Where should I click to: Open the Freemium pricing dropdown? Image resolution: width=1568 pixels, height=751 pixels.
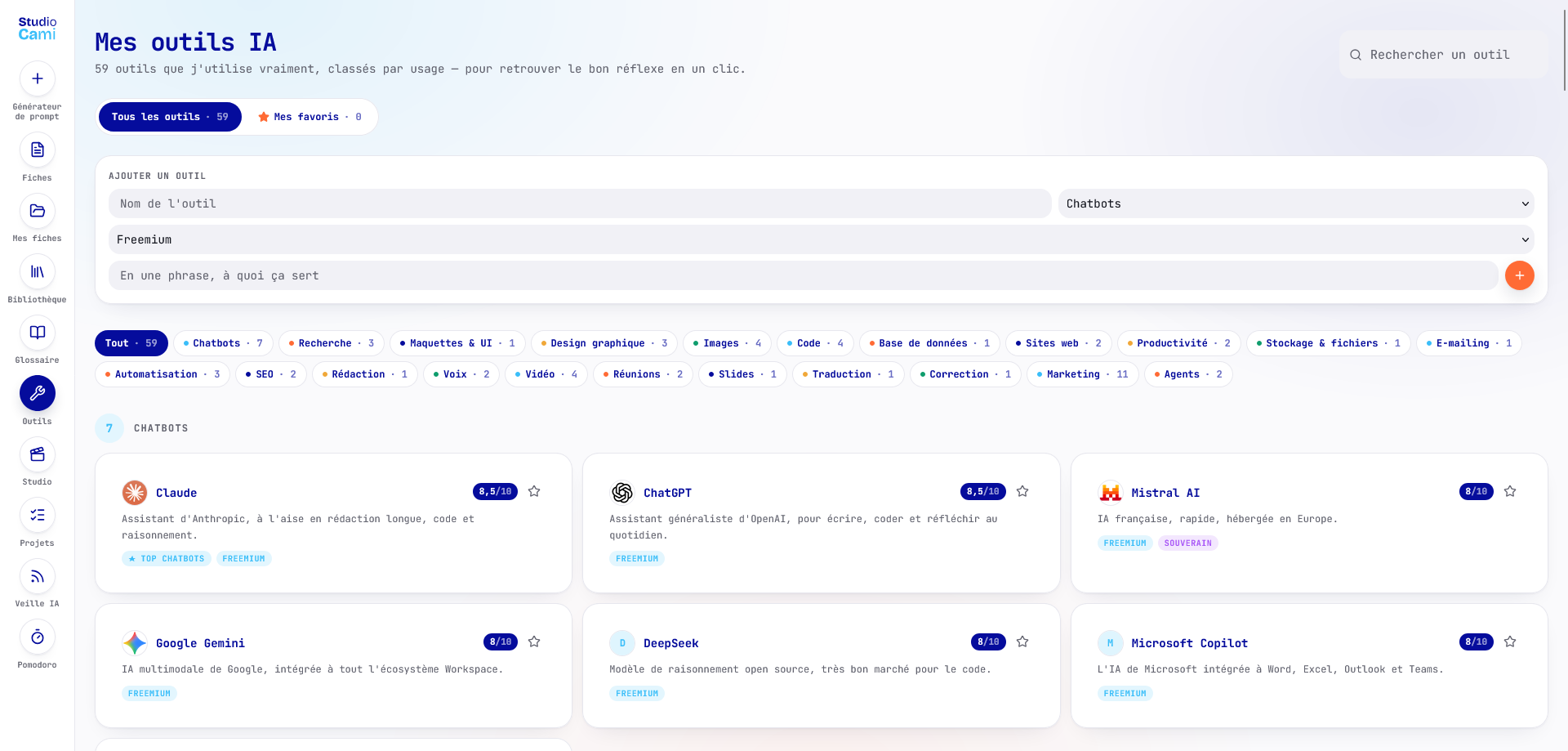click(x=821, y=239)
